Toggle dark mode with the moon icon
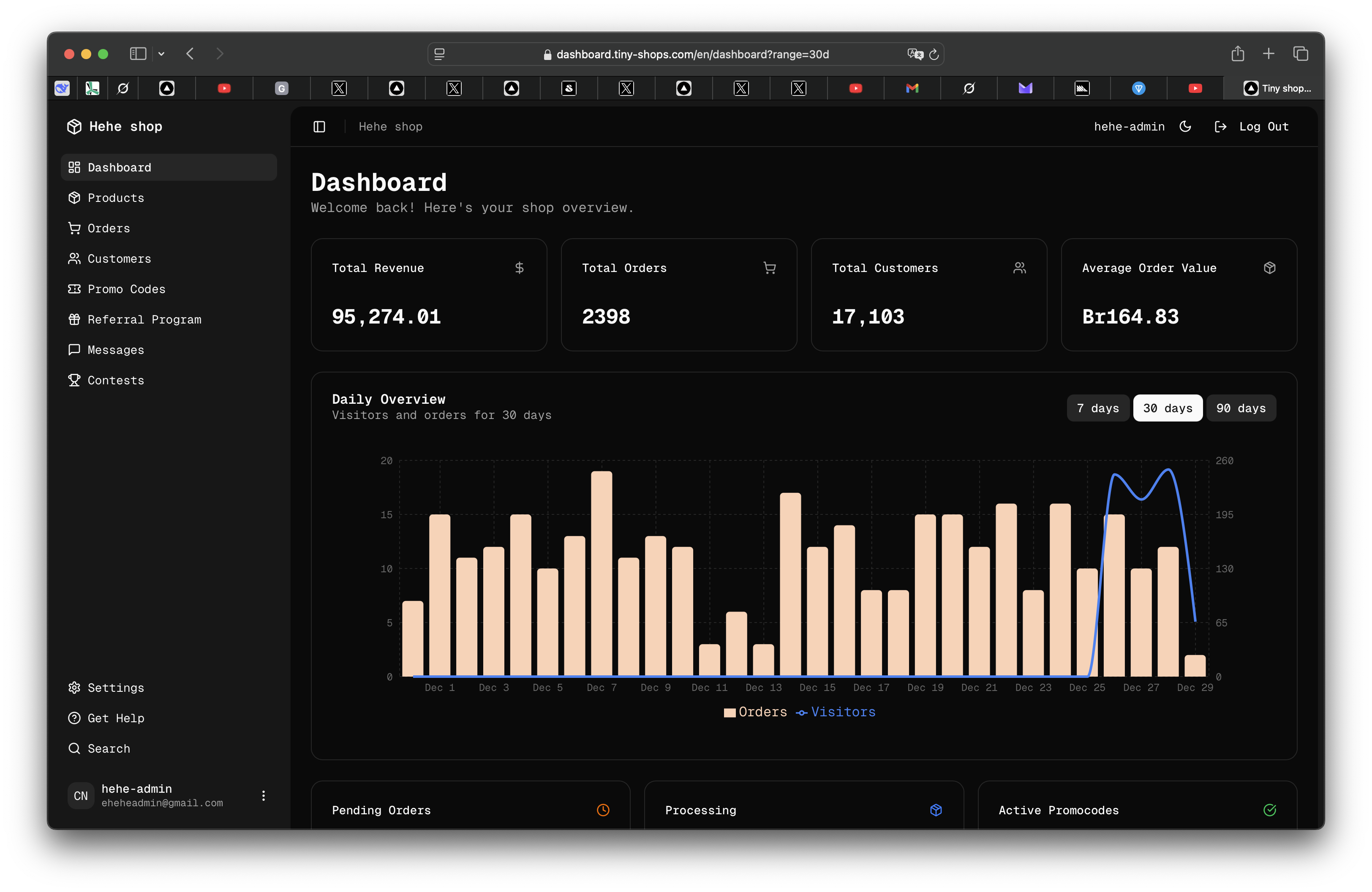The image size is (1372, 892). pos(1185,126)
